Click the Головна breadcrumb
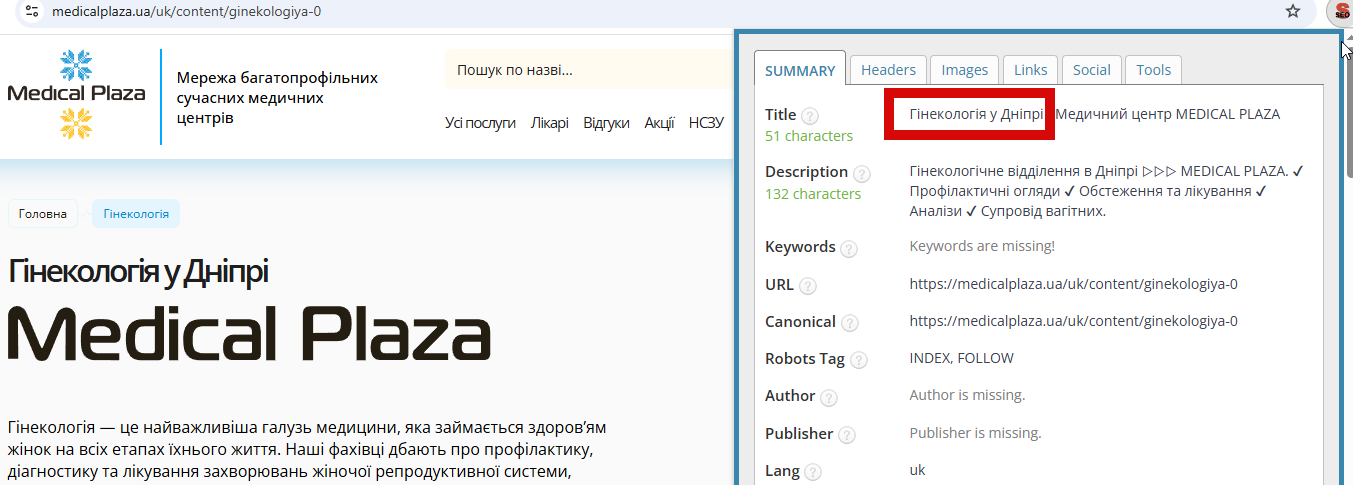The image size is (1353, 485). (43, 214)
